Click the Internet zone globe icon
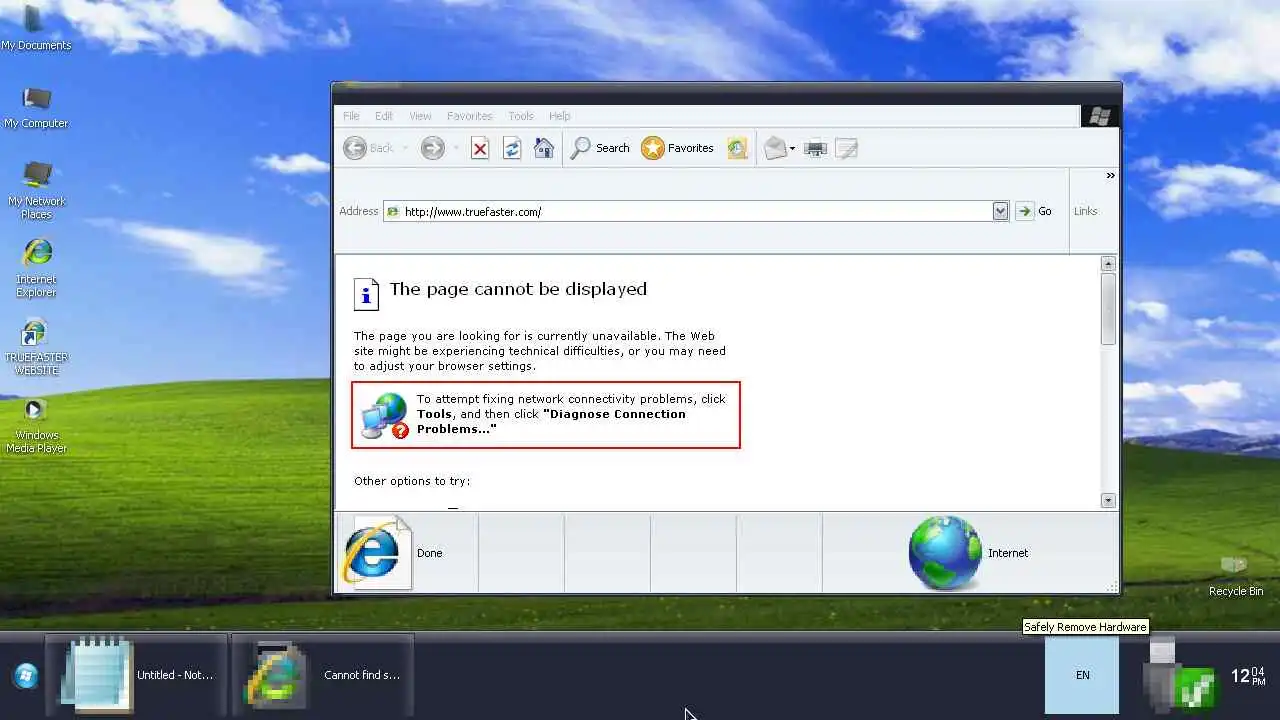The width and height of the screenshot is (1280, 720). 945,553
